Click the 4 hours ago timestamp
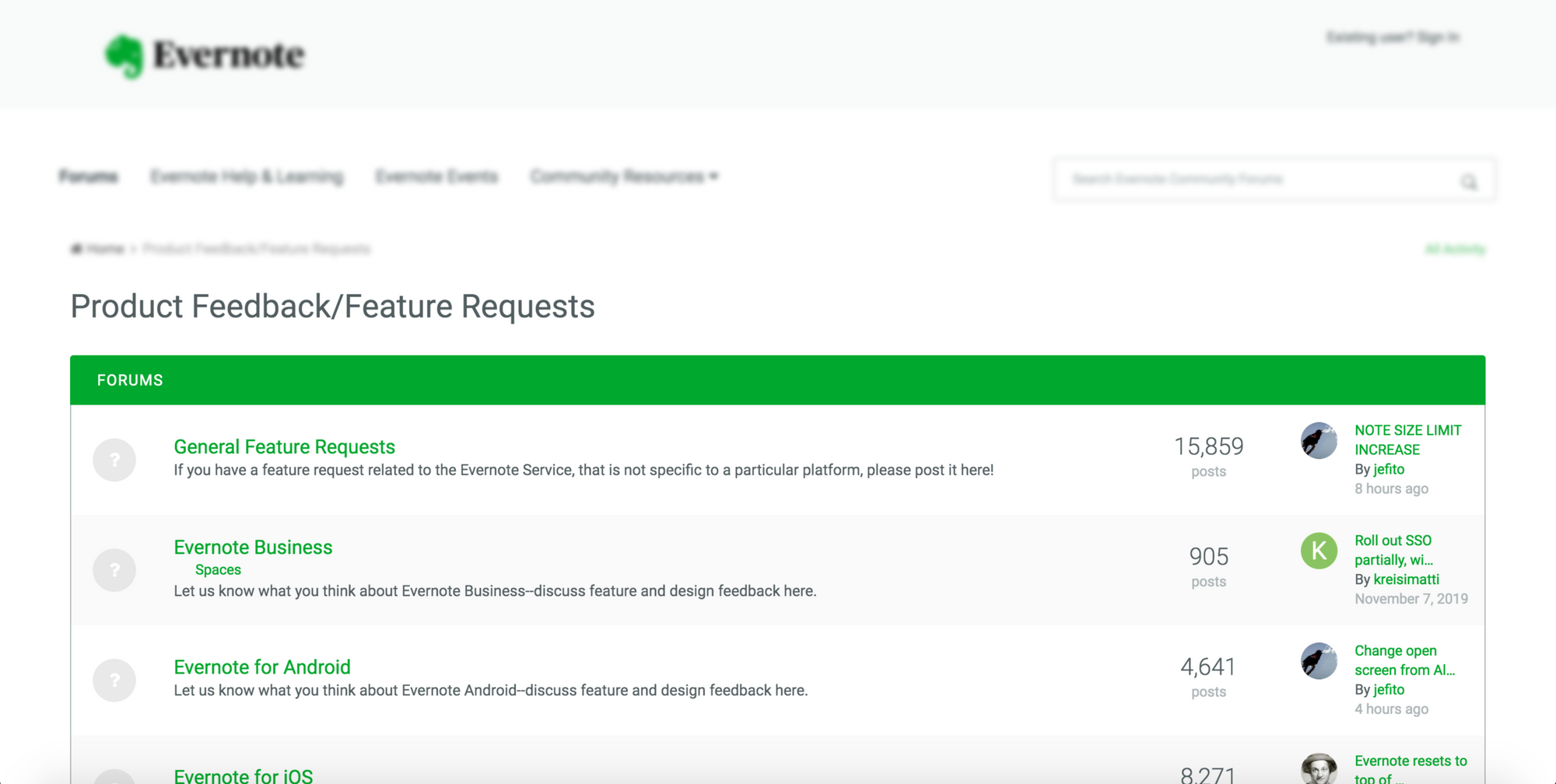 point(1391,709)
